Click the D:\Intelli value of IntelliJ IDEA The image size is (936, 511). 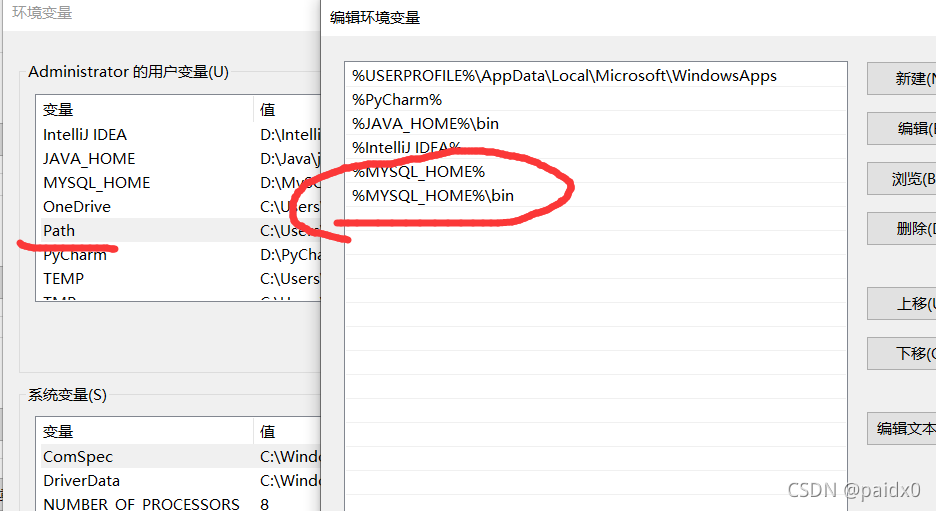click(x=290, y=135)
